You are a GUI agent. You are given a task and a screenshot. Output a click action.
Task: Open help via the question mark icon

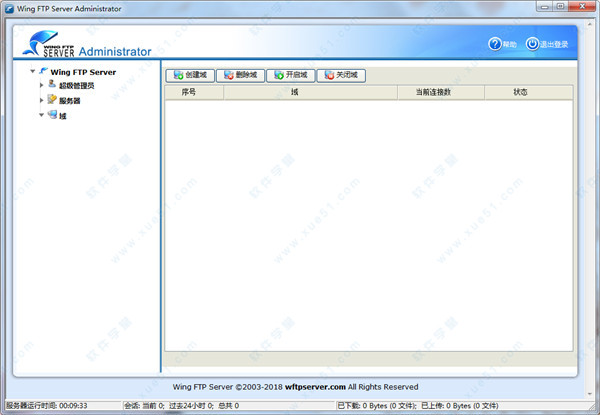[x=495, y=44]
